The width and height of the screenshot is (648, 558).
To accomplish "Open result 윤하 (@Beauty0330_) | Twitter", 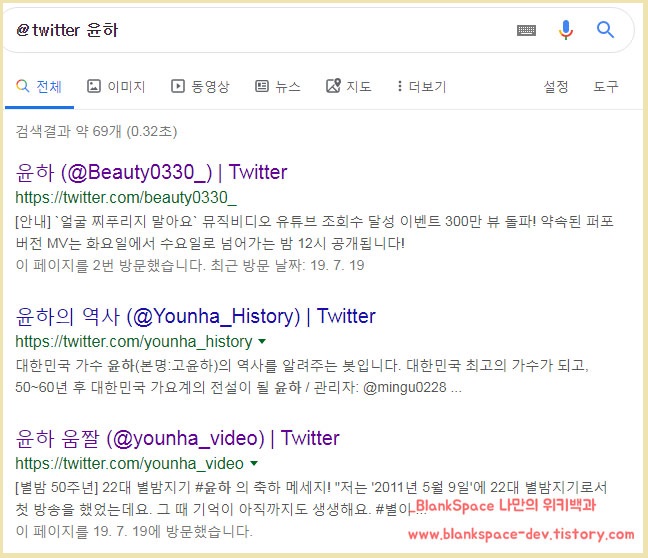I will coord(151,172).
